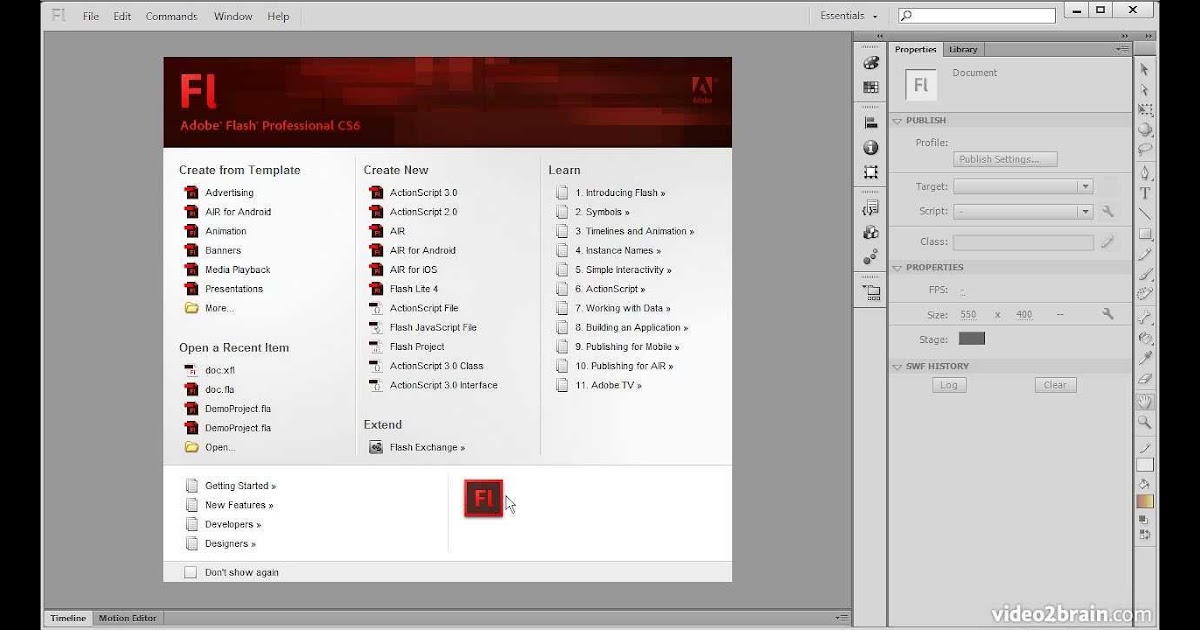1200x630 pixels.
Task: Open the Code Snippets panel icon
Action: coord(871,208)
